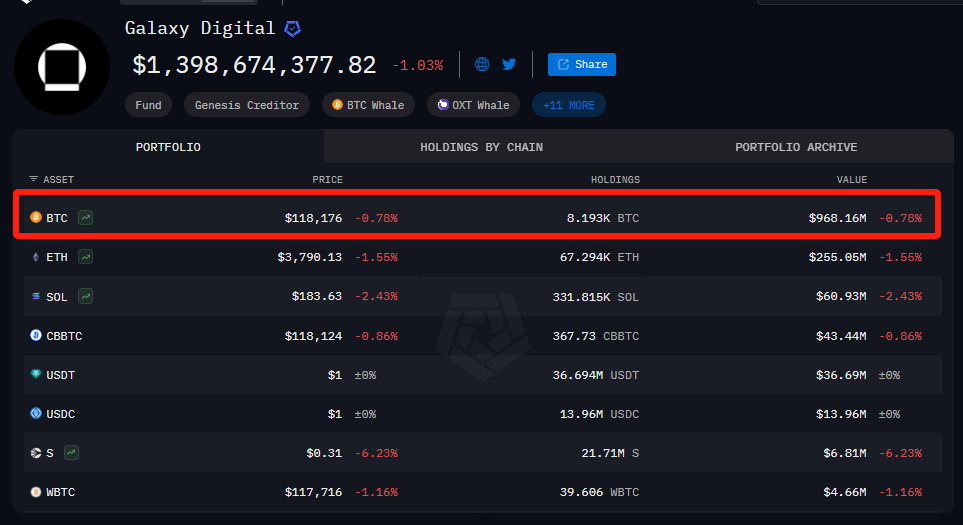
Task: Click the portfolio change -1.03%
Action: coord(418,65)
